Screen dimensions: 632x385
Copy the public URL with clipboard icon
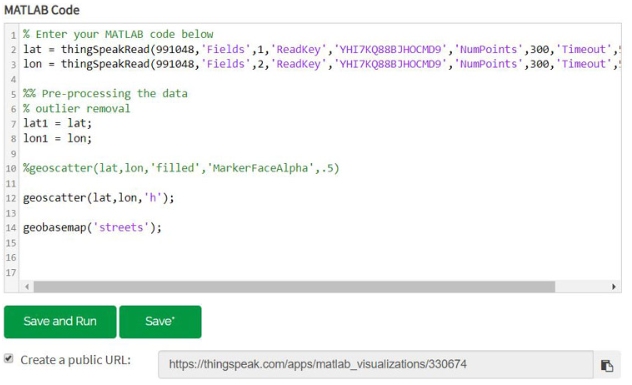point(607,365)
